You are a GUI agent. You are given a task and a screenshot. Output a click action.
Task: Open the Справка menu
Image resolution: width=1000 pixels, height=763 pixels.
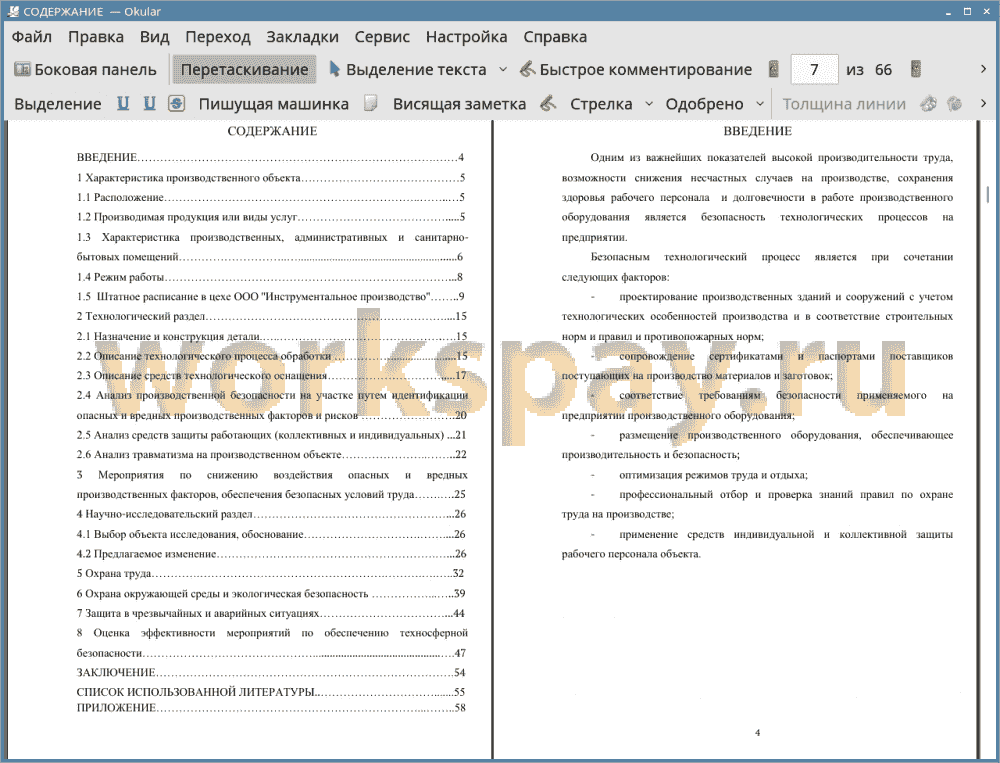555,37
